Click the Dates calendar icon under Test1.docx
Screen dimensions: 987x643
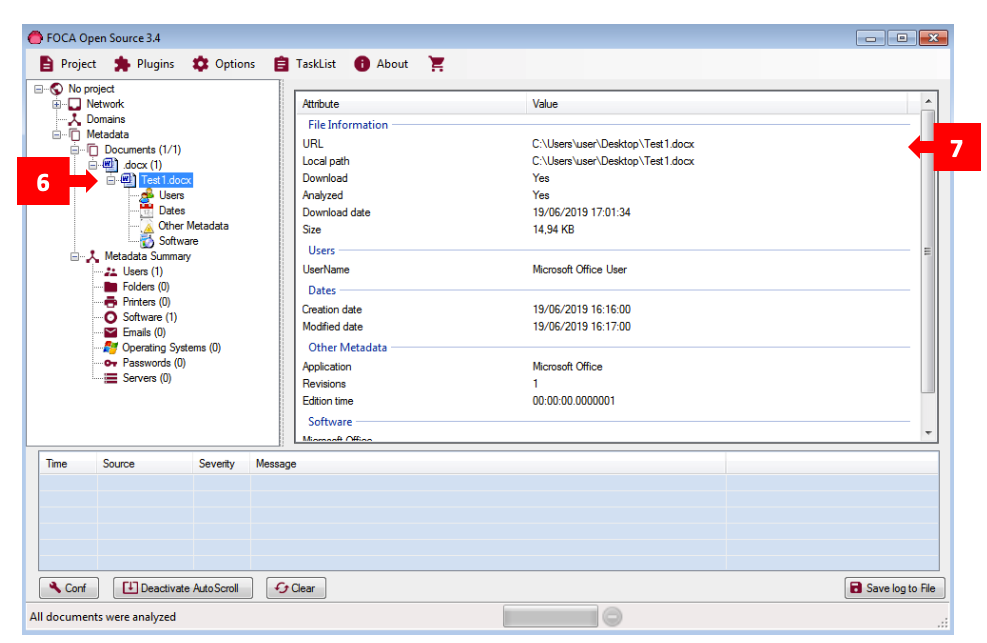pos(147,210)
